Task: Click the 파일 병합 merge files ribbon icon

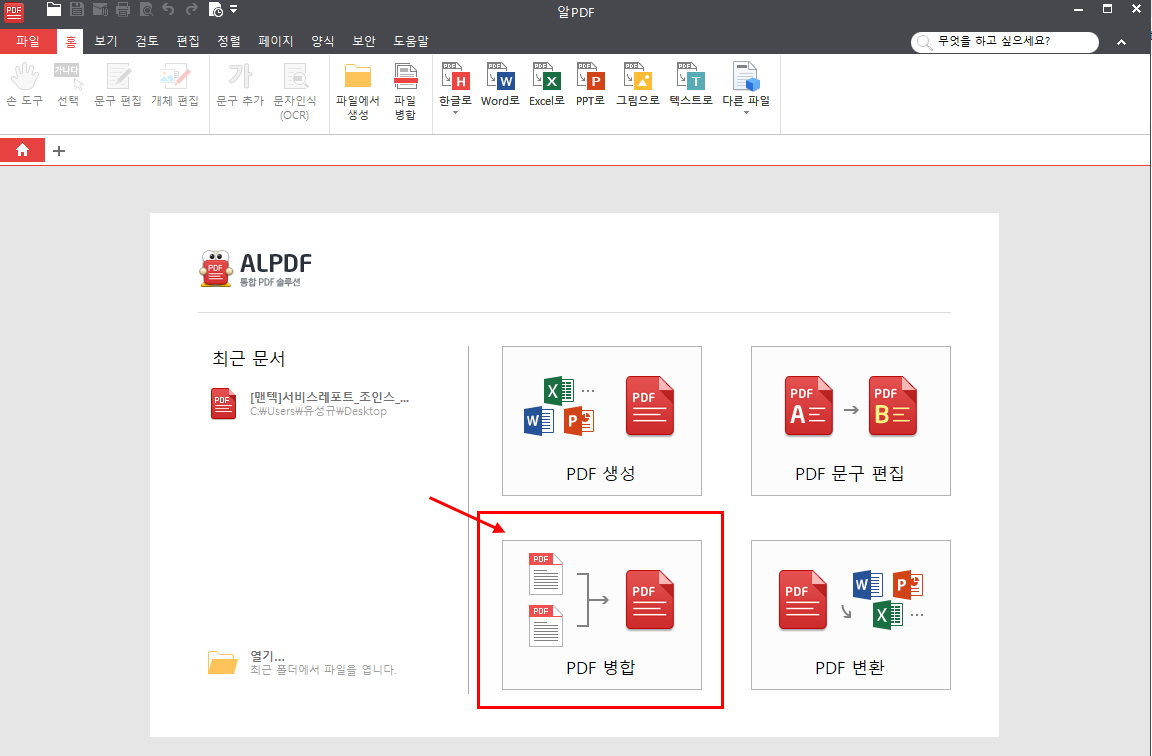Action: tap(405, 92)
